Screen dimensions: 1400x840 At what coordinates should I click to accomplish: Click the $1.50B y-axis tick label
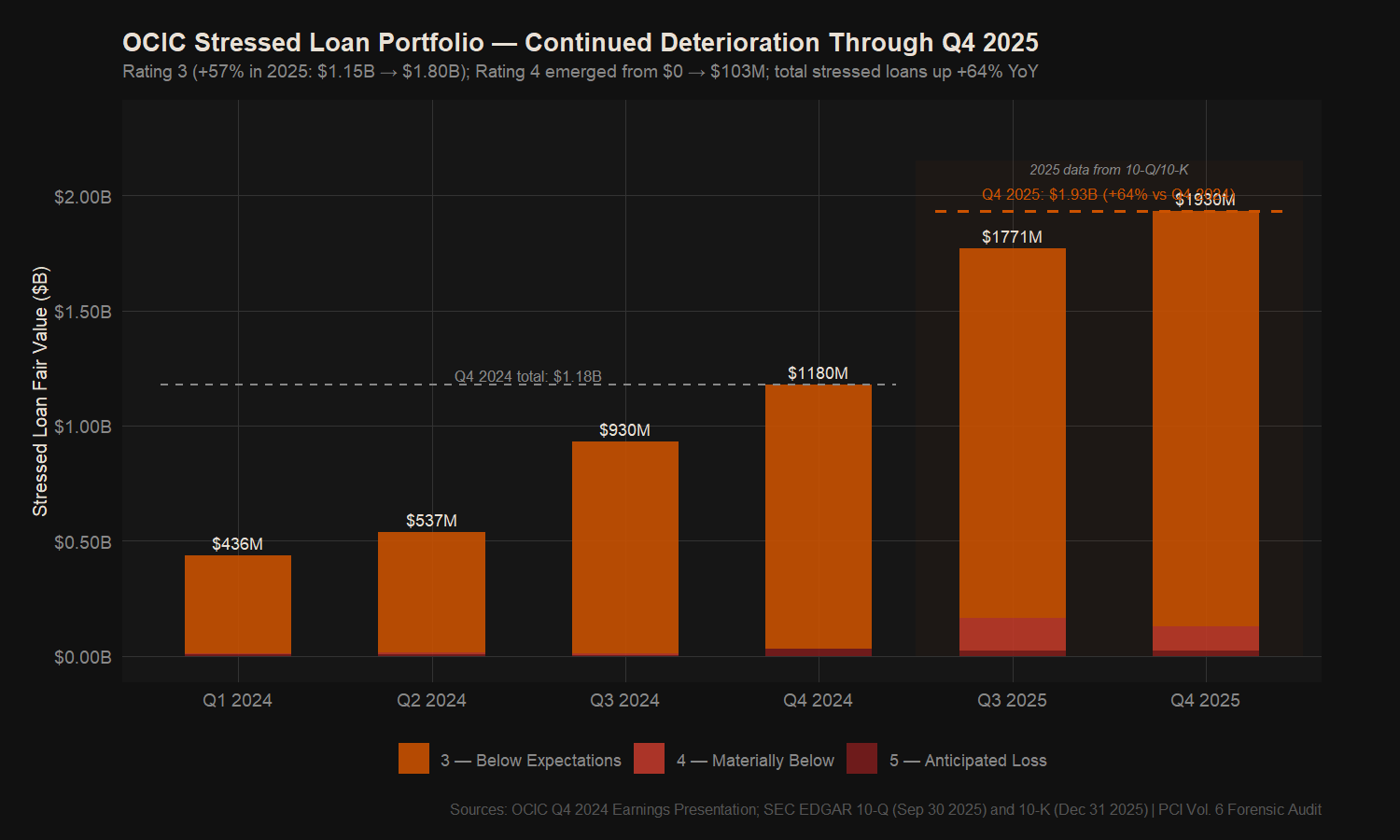click(82, 312)
